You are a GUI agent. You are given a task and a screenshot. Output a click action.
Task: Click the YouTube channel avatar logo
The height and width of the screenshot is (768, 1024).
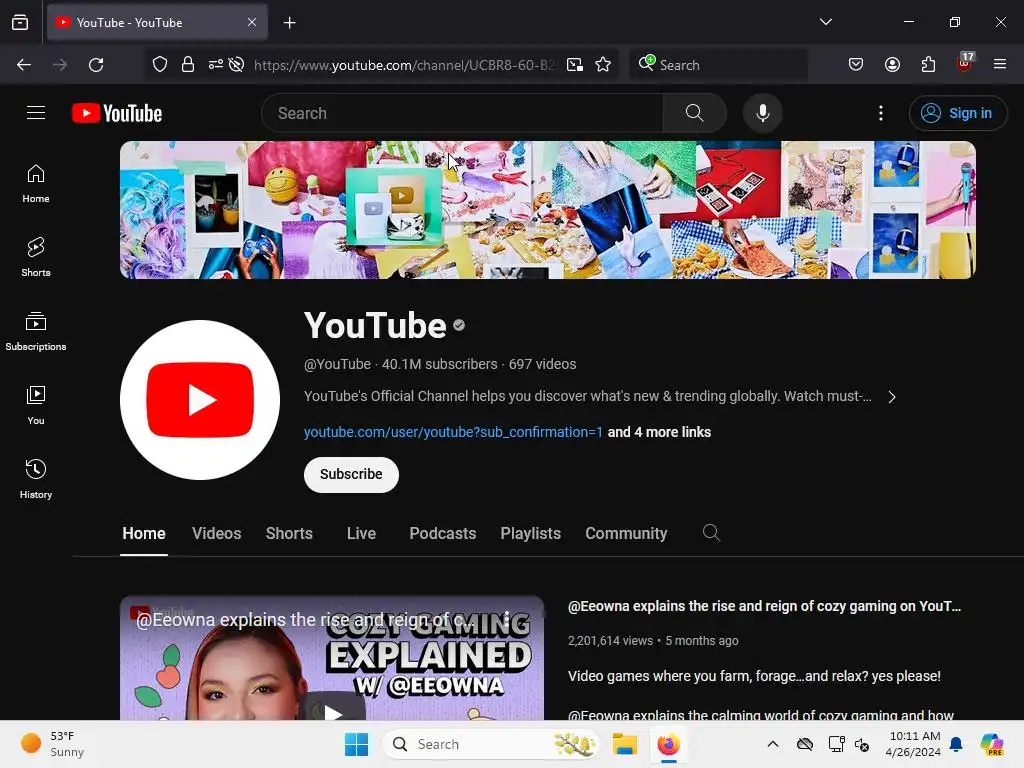pos(200,400)
